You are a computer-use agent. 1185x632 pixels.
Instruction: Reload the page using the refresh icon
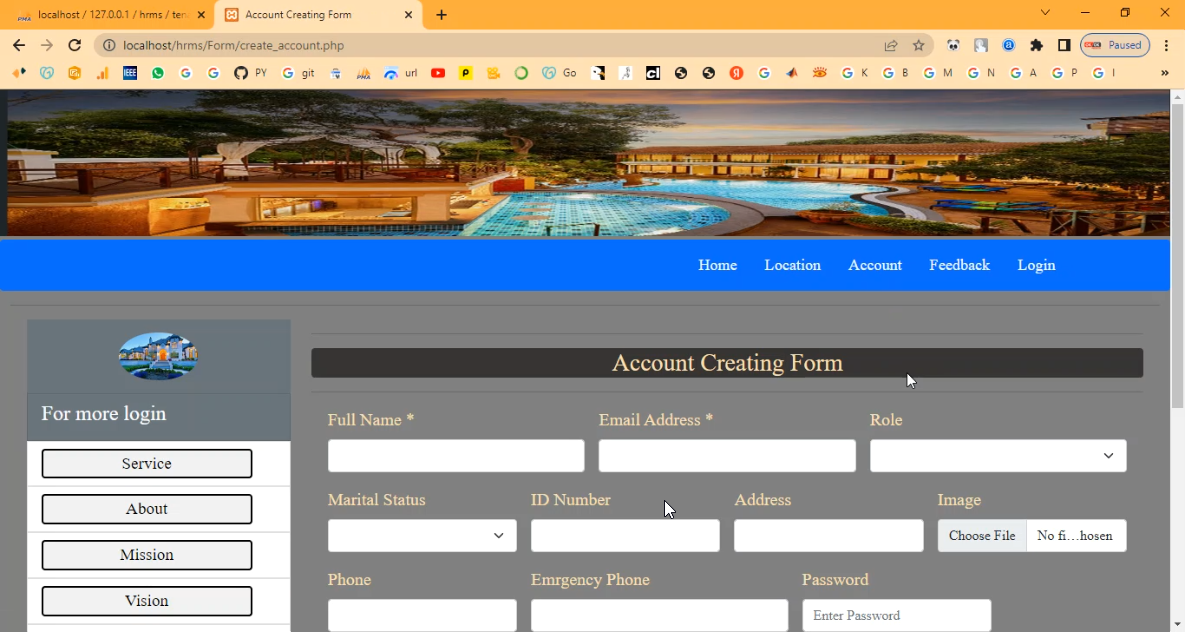pos(74,45)
